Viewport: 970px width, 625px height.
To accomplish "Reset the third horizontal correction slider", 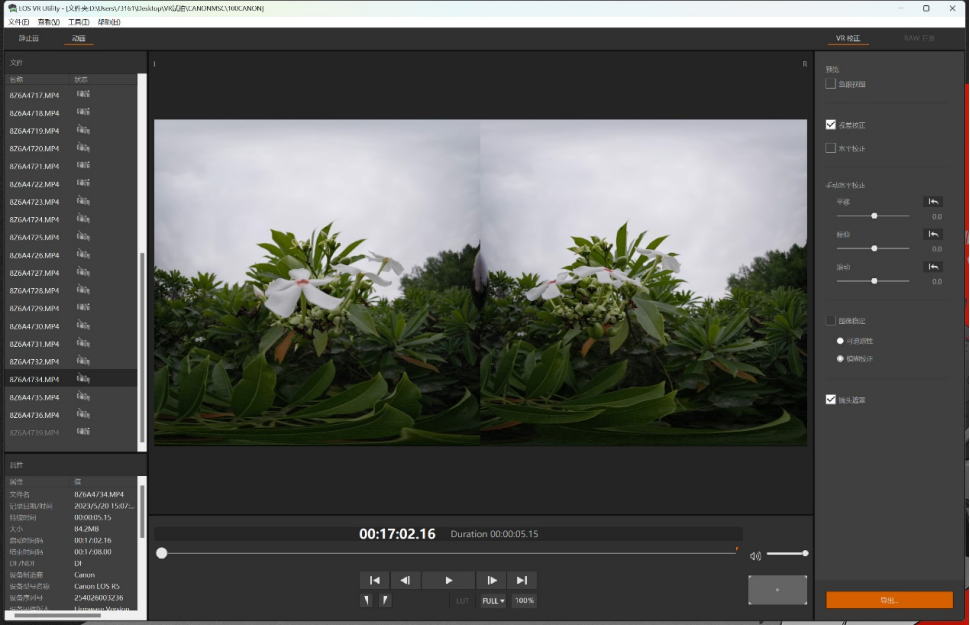I will pyautogui.click(x=932, y=267).
